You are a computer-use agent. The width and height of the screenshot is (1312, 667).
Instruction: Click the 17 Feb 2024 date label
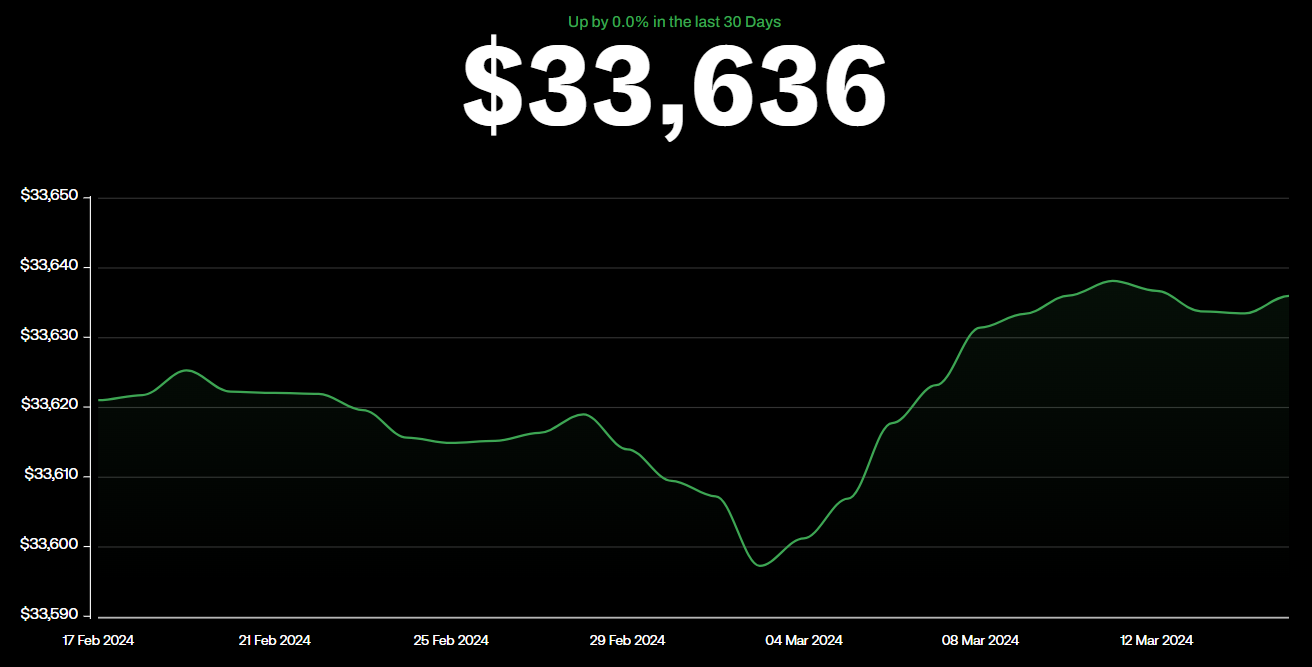pyautogui.click(x=98, y=640)
